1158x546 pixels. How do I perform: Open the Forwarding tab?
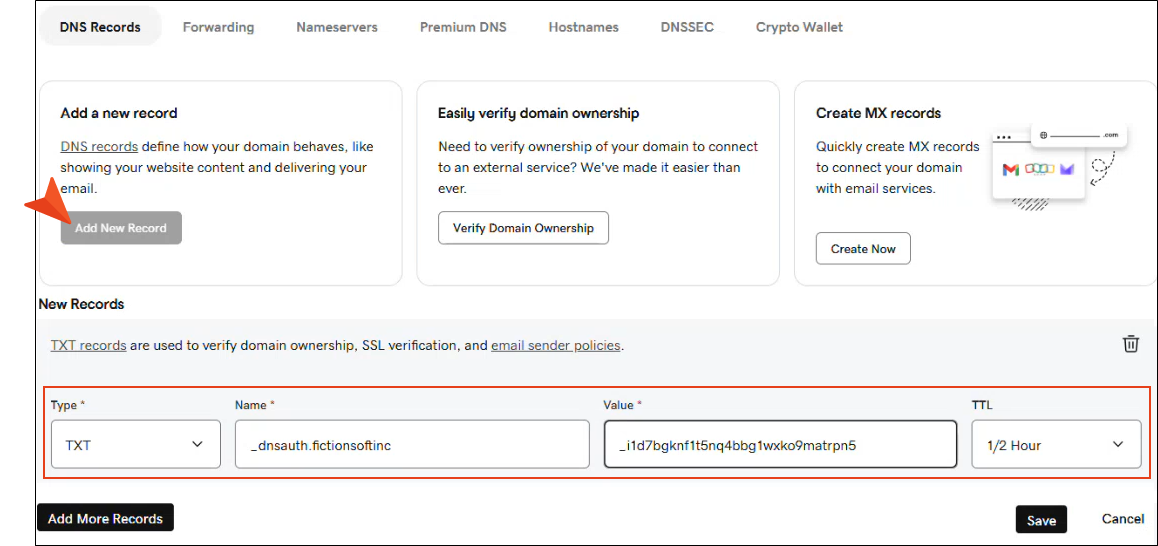pyautogui.click(x=218, y=27)
